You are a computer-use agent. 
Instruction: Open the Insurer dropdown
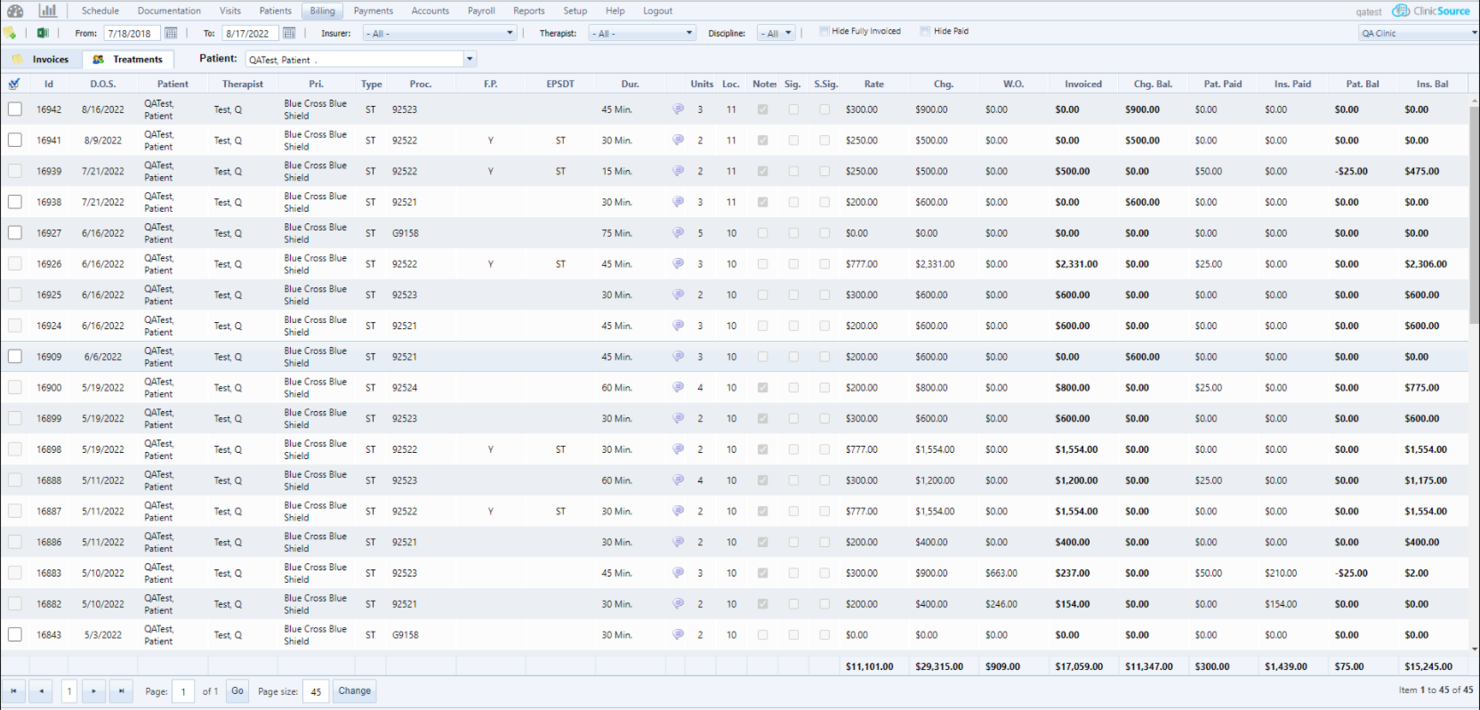509,31
